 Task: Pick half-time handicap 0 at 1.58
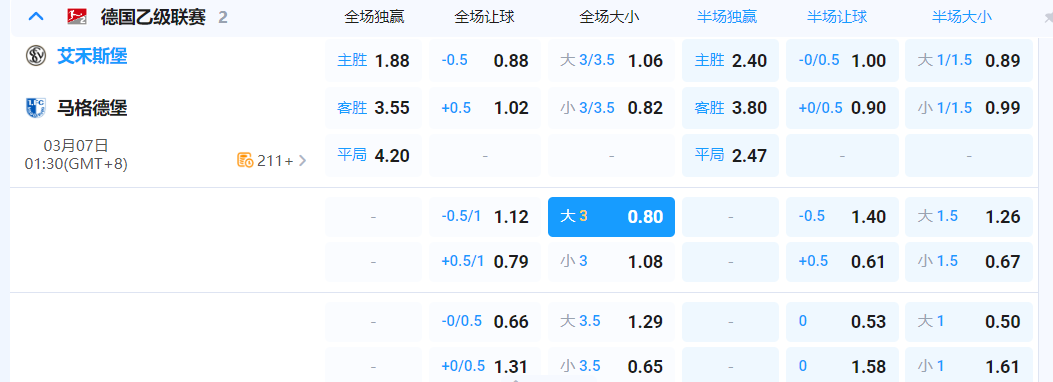coord(842,365)
